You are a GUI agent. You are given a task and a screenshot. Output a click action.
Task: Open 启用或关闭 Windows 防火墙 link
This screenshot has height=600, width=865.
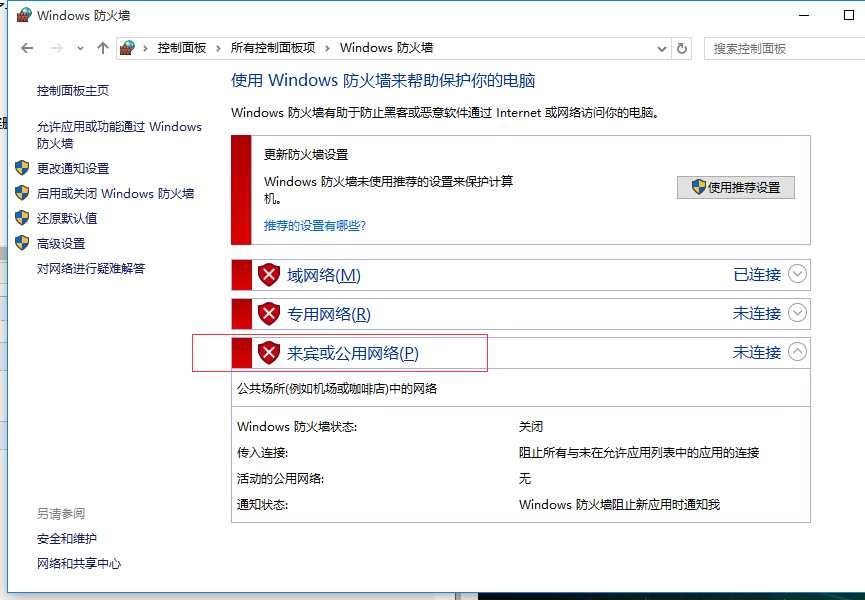[115, 194]
